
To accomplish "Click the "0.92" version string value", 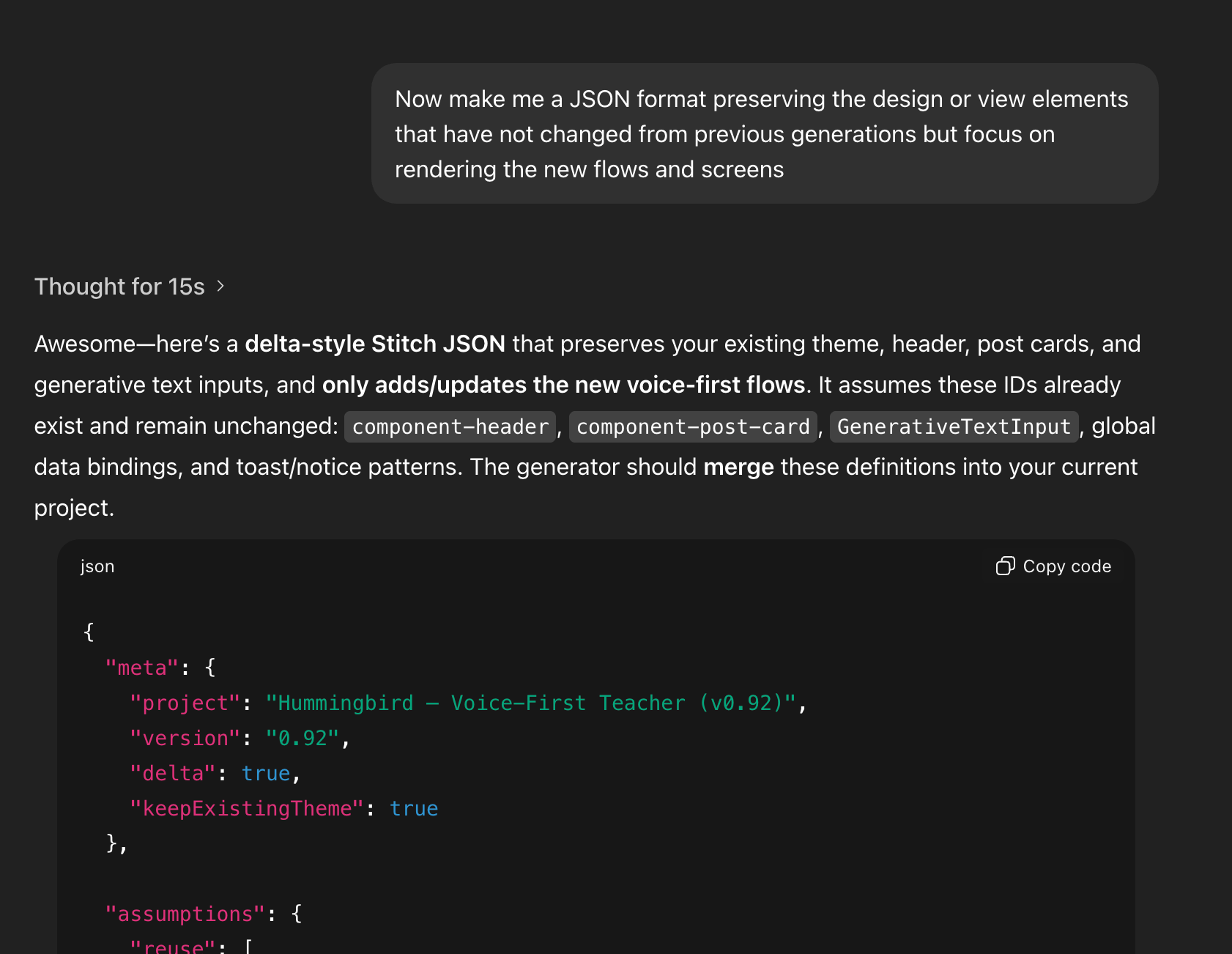I will click(x=302, y=738).
